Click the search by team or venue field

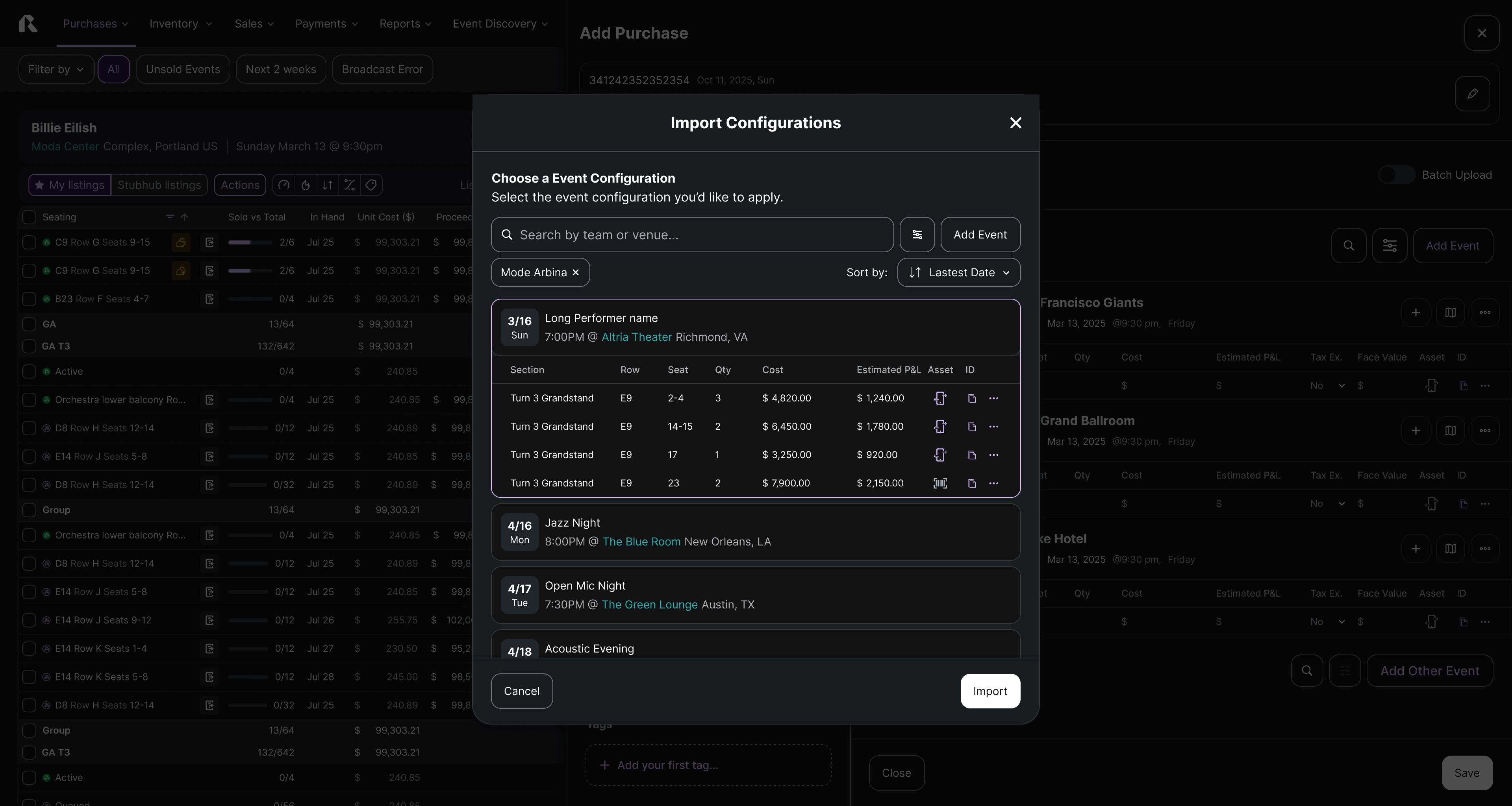click(693, 235)
